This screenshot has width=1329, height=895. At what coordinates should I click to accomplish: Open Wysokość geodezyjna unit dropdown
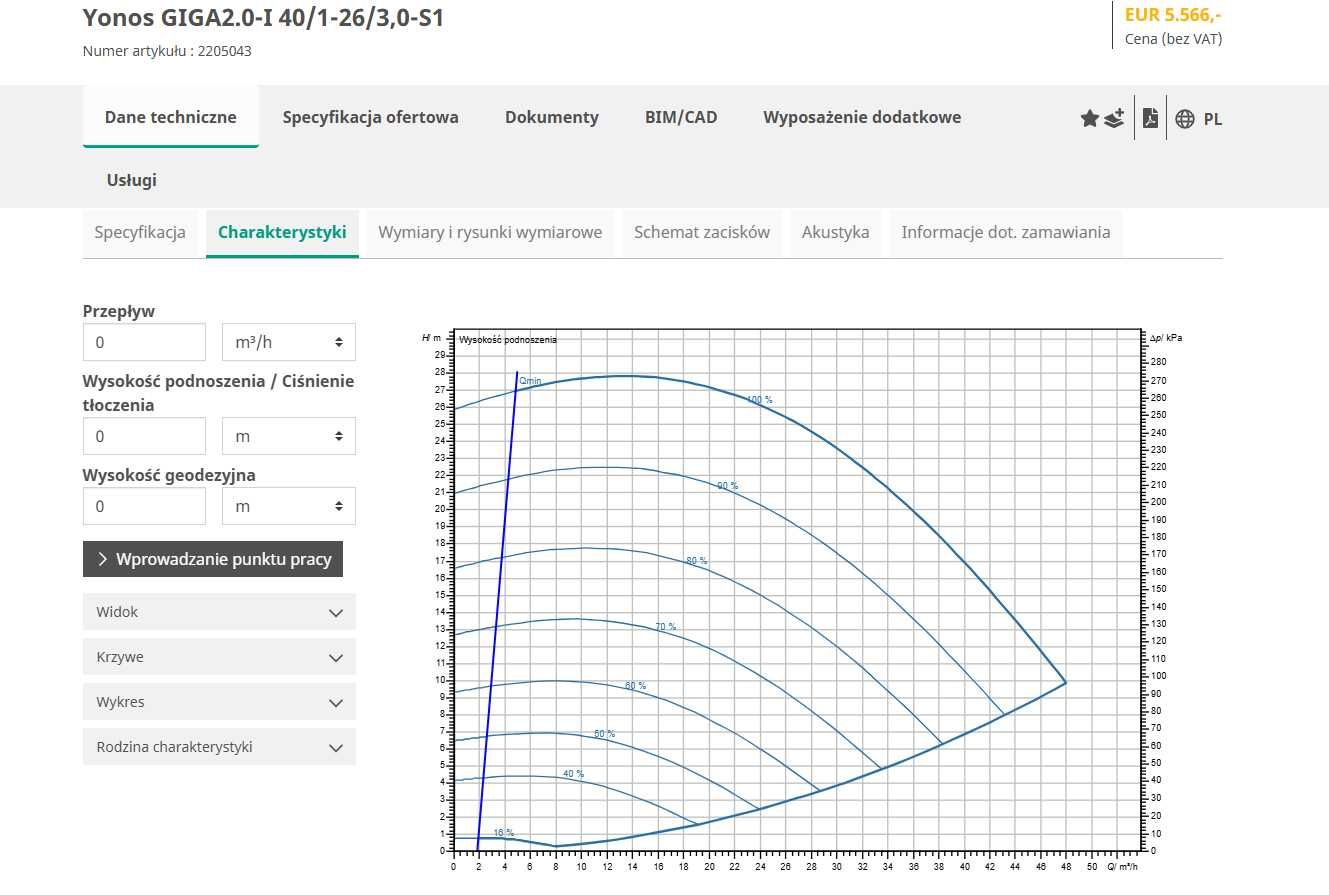coord(288,506)
